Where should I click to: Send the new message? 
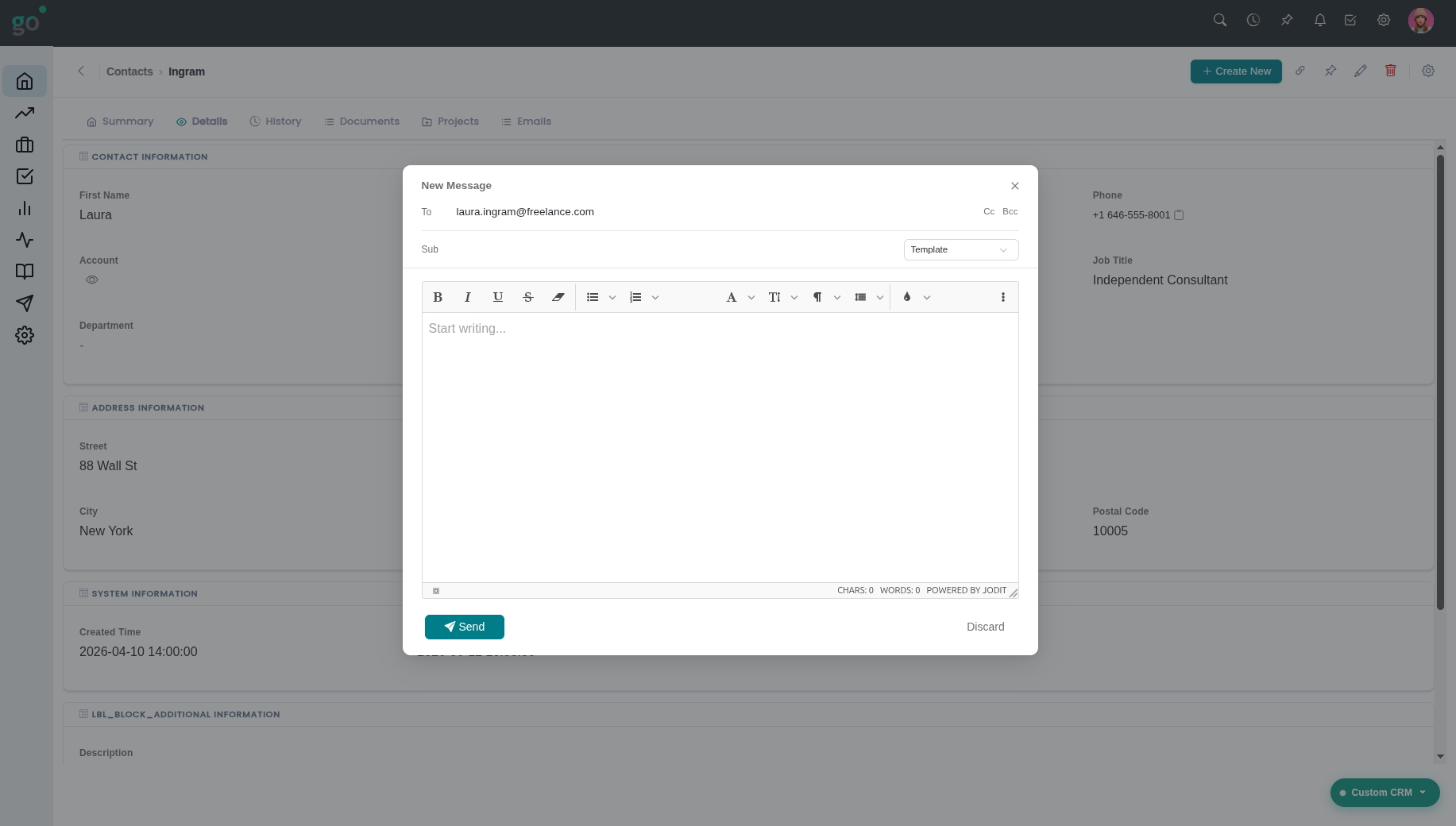465,627
